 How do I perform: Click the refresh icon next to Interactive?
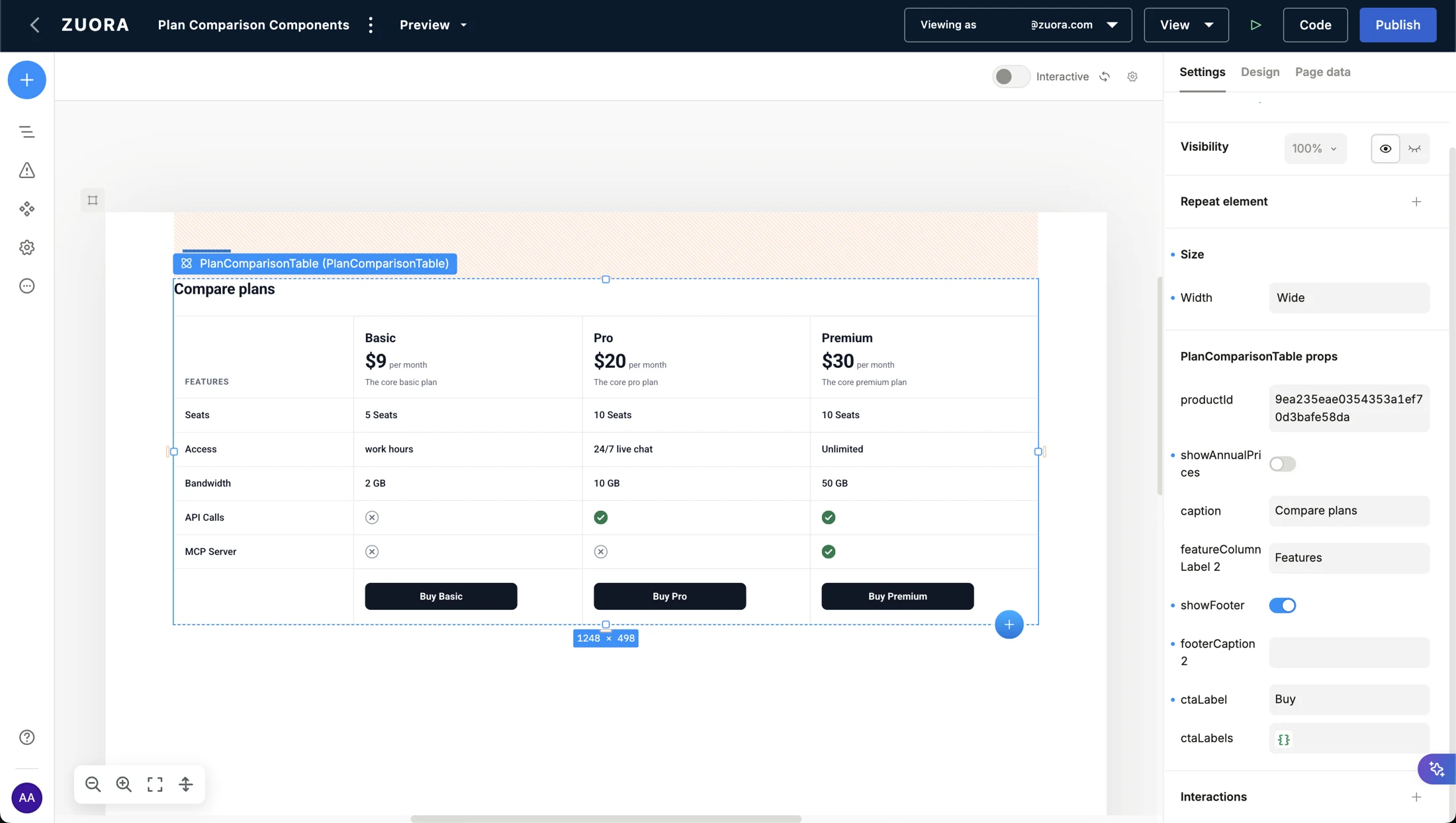pos(1105,77)
